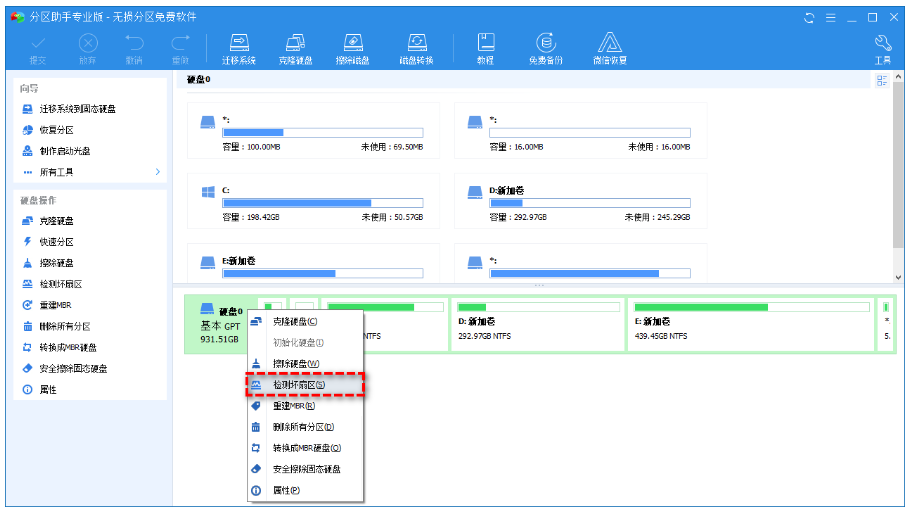Click 转换成MBR硬盘 in the sidebar

point(68,347)
